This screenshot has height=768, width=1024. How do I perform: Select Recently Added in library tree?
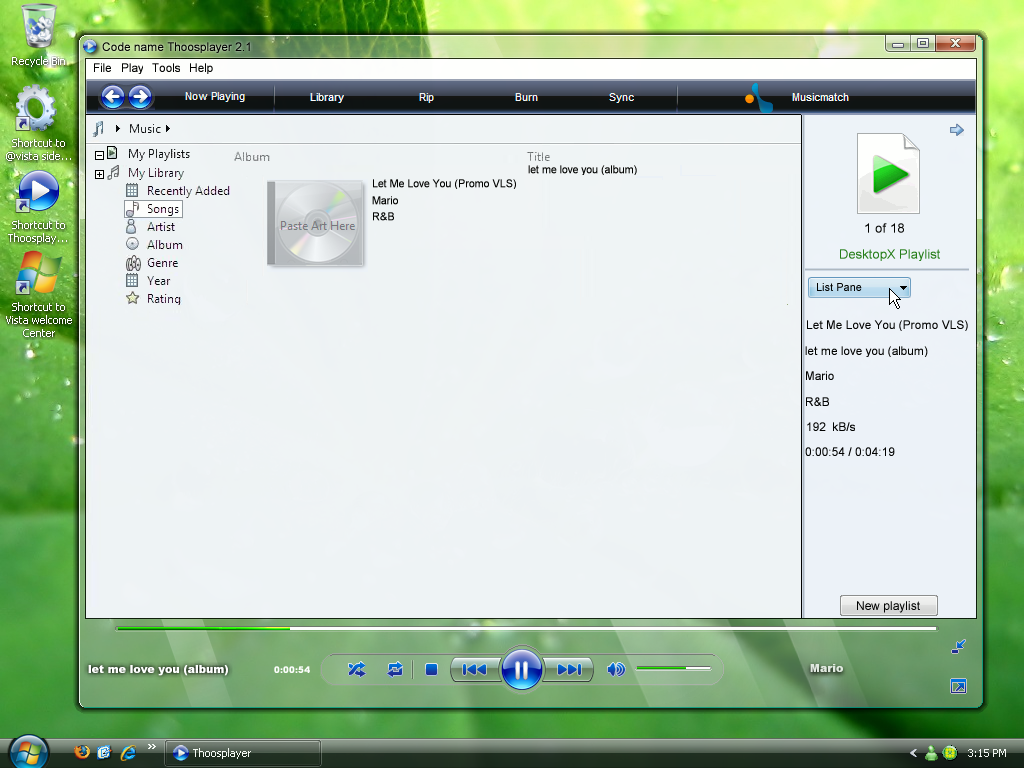tap(188, 191)
